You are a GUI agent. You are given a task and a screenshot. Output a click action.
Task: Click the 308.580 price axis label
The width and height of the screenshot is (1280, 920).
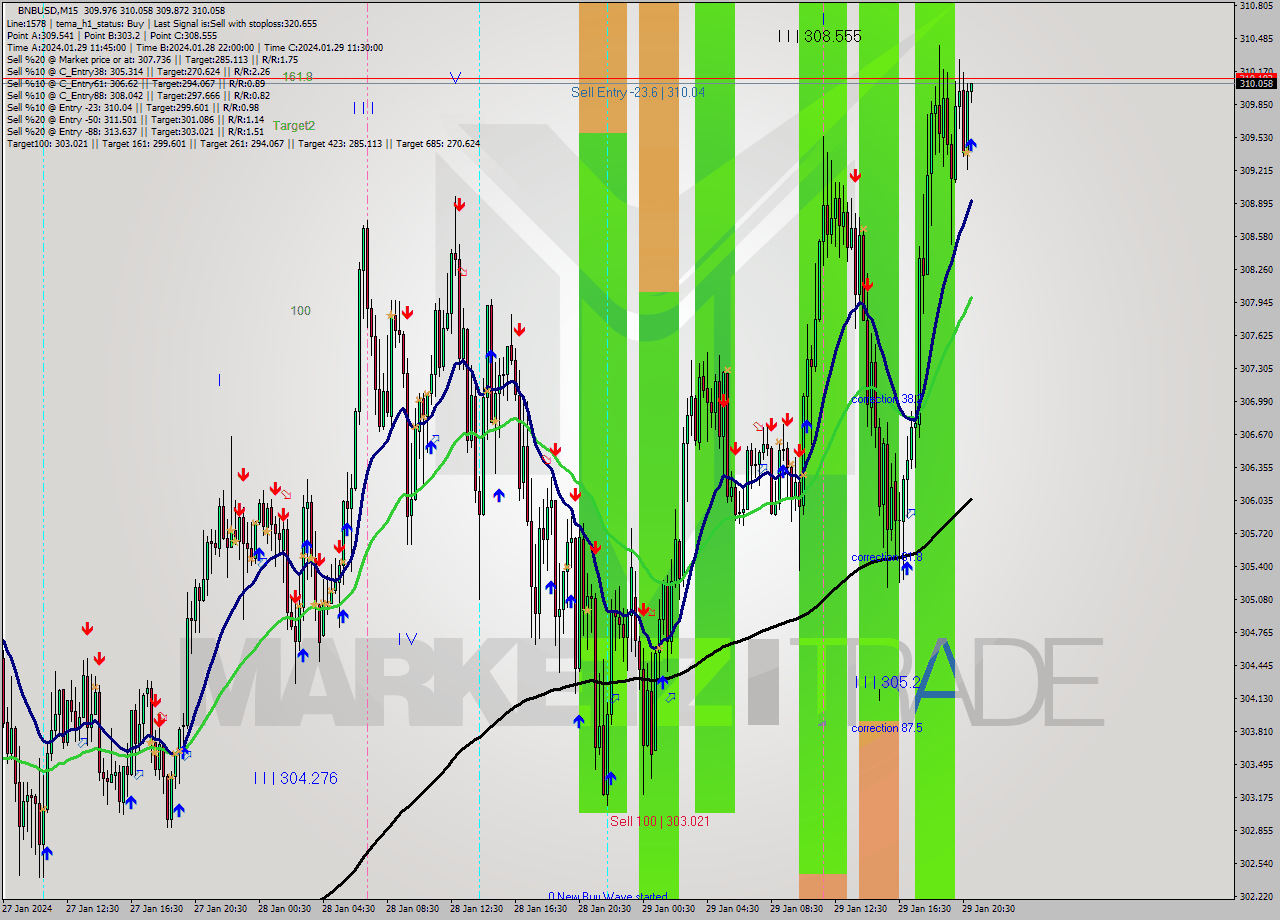(1256, 237)
